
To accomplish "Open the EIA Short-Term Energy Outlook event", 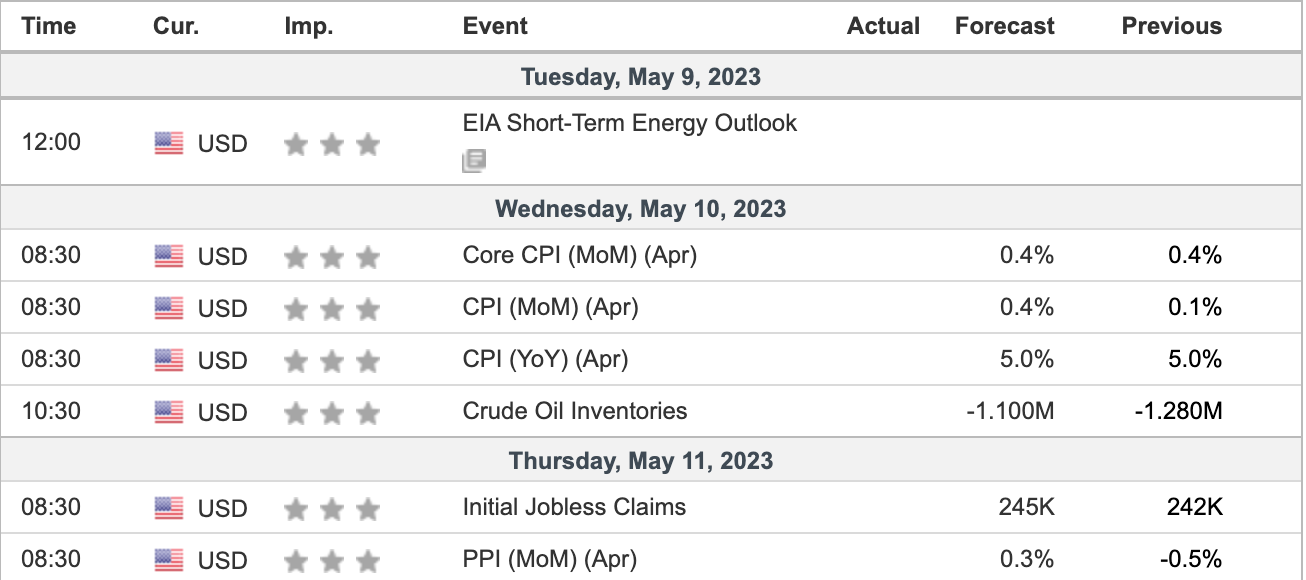I will coord(630,124).
